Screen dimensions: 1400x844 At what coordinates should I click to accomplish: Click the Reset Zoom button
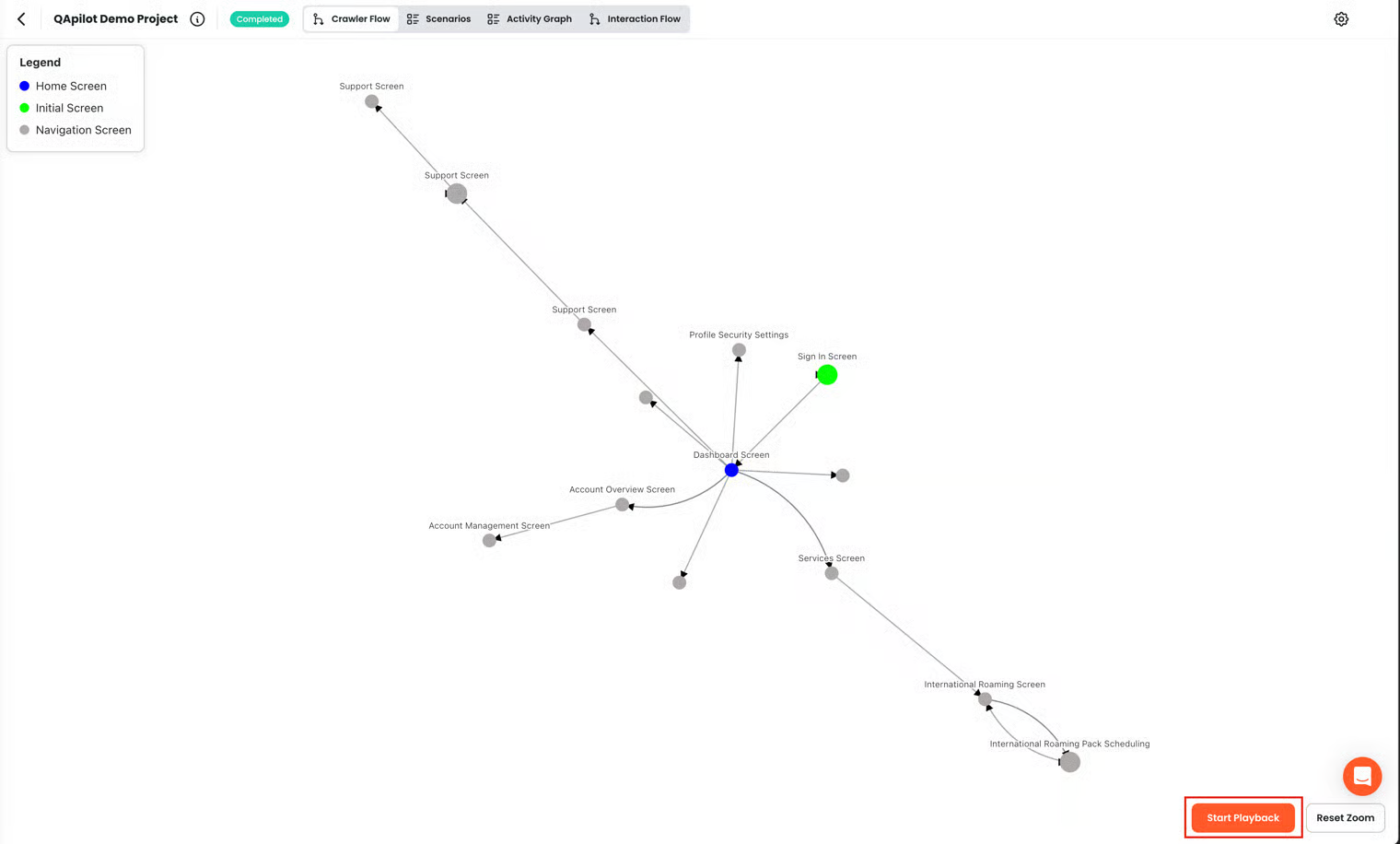(1345, 817)
